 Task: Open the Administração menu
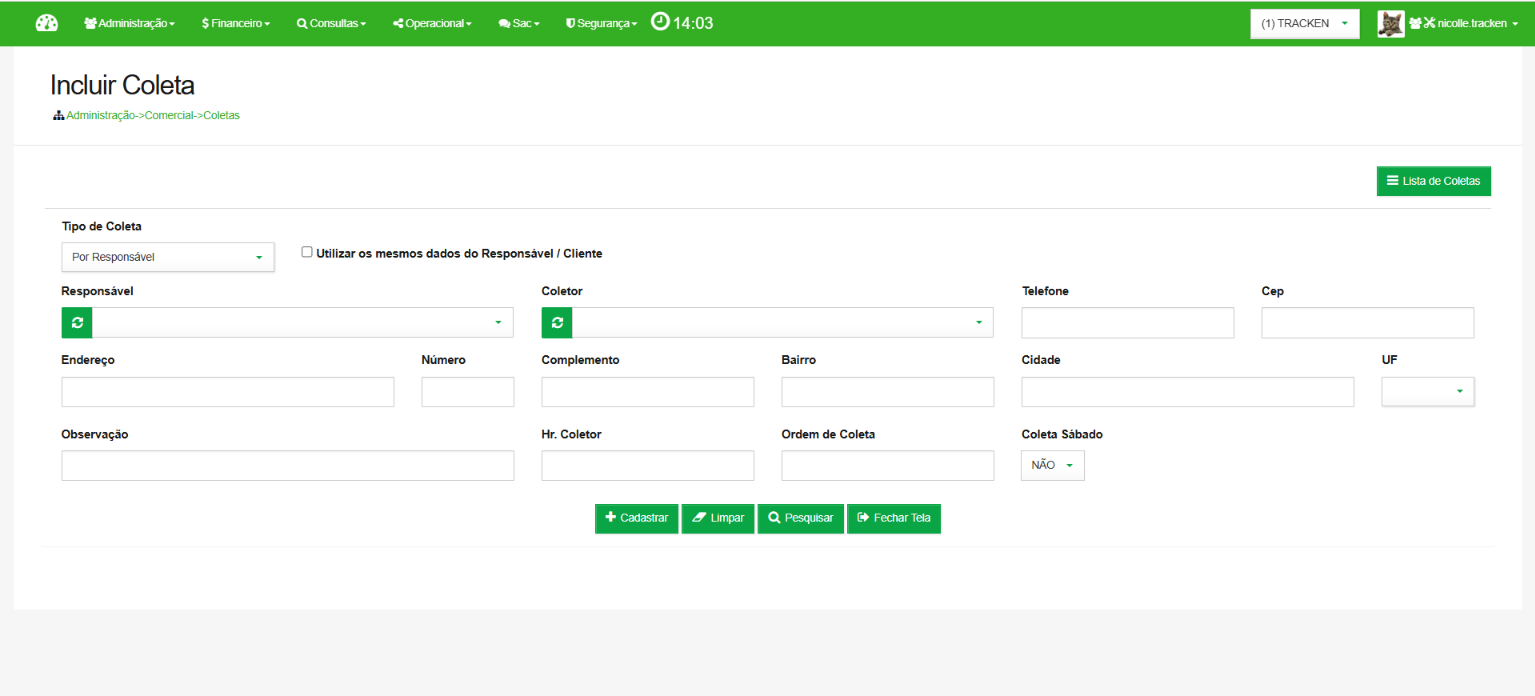130,23
